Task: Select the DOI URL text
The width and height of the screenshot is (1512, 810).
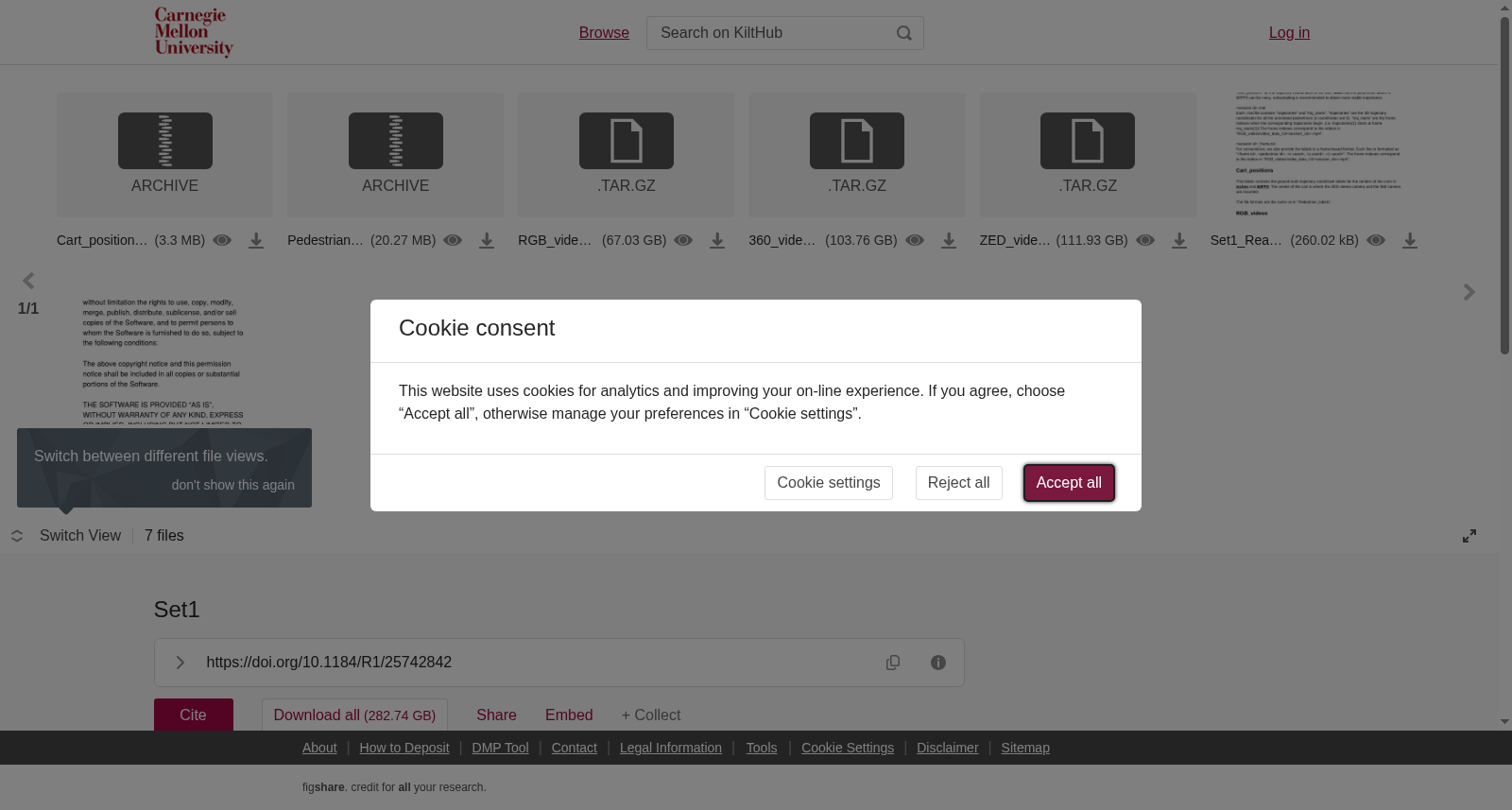Action: click(329, 663)
